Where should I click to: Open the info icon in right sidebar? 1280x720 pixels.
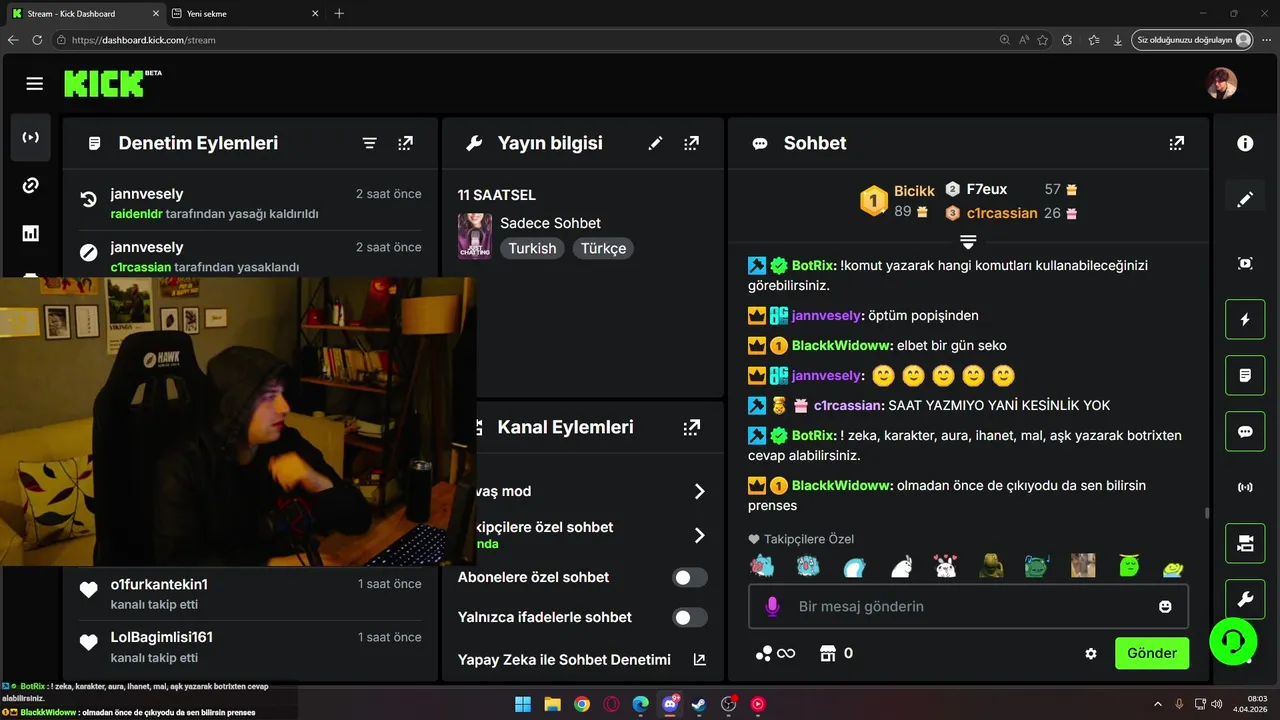point(1245,143)
